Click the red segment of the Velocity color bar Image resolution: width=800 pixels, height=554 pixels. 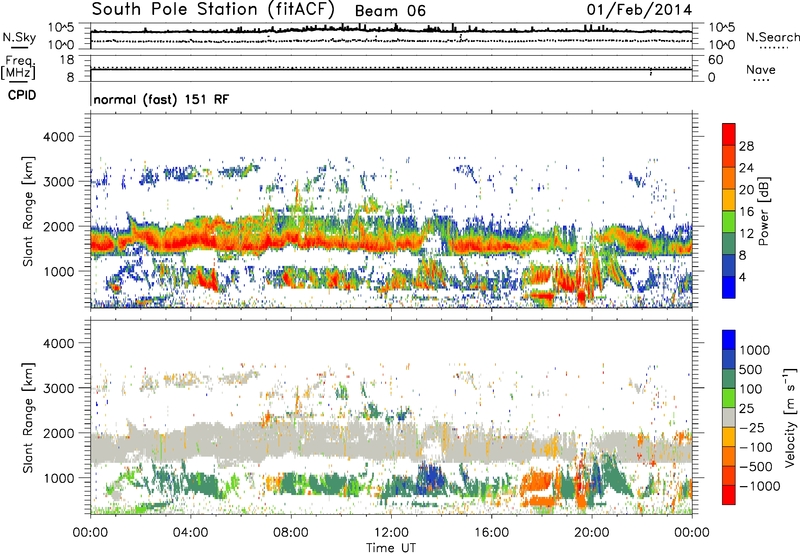pyautogui.click(x=729, y=495)
